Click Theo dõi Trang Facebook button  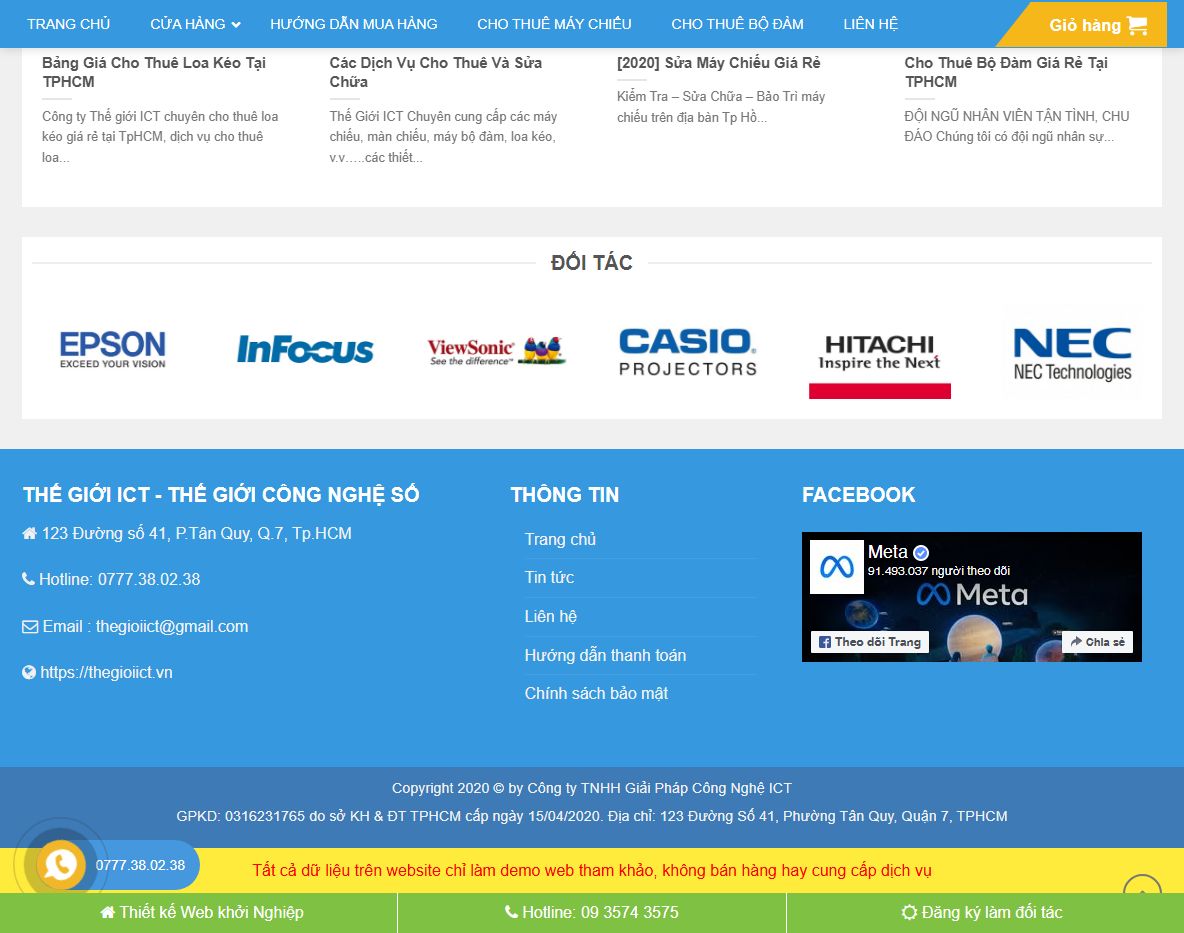coord(870,642)
